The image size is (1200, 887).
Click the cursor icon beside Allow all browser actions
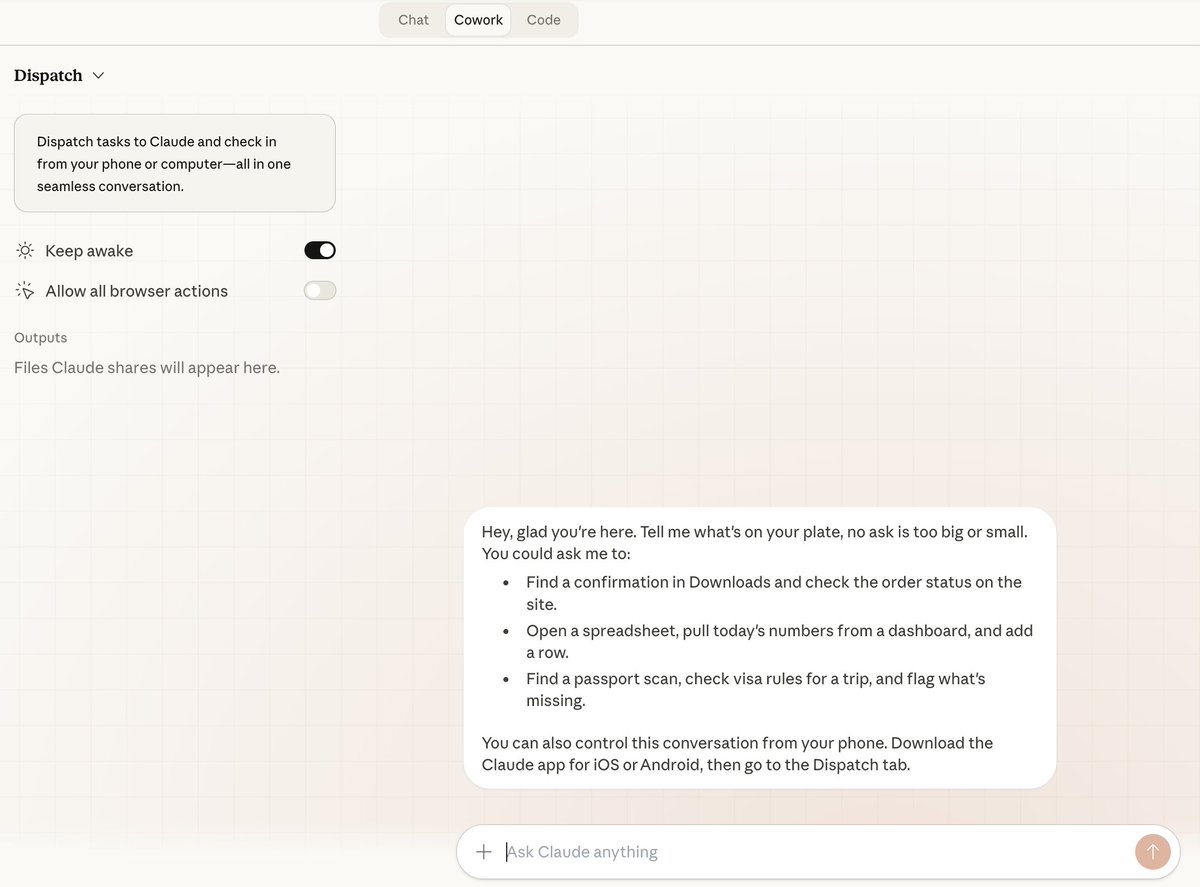[25, 291]
